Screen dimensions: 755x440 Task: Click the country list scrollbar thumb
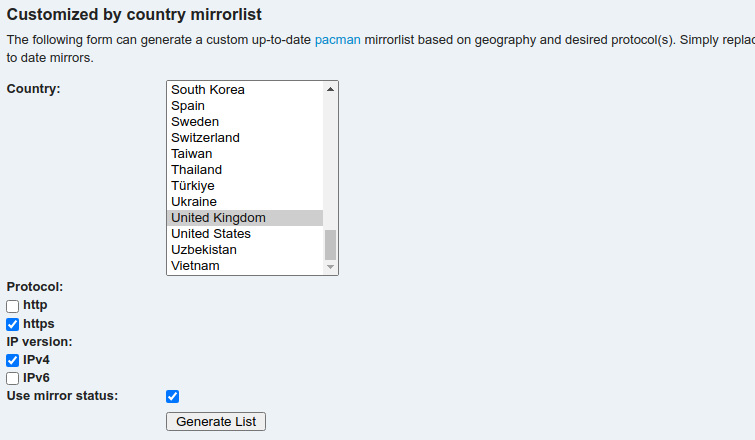pos(331,244)
